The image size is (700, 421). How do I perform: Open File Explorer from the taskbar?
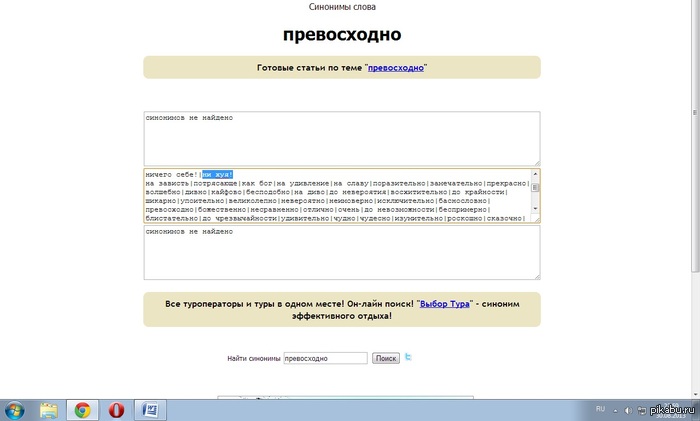point(49,410)
